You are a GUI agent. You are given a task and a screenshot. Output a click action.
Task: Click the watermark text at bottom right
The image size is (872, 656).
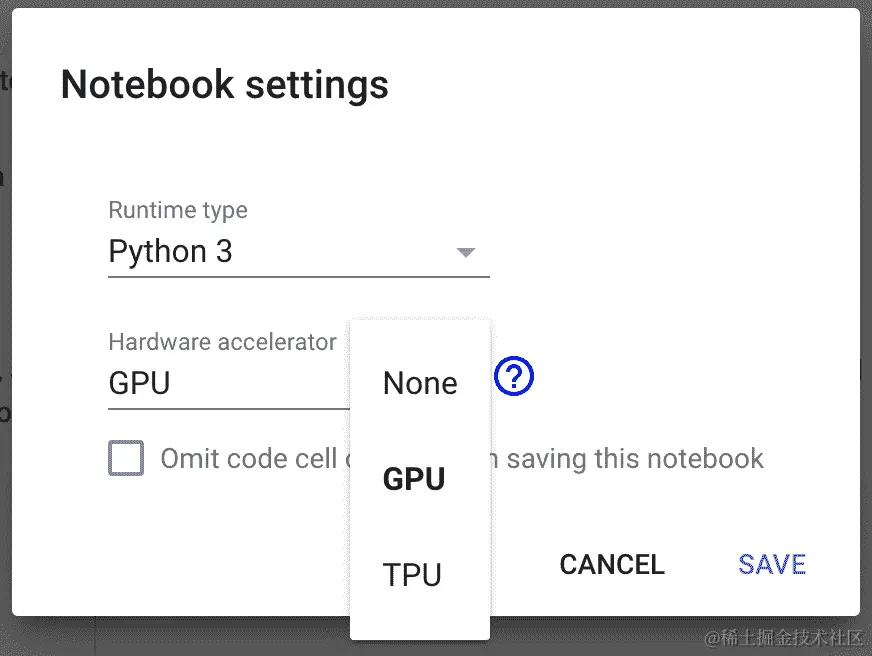click(783, 638)
